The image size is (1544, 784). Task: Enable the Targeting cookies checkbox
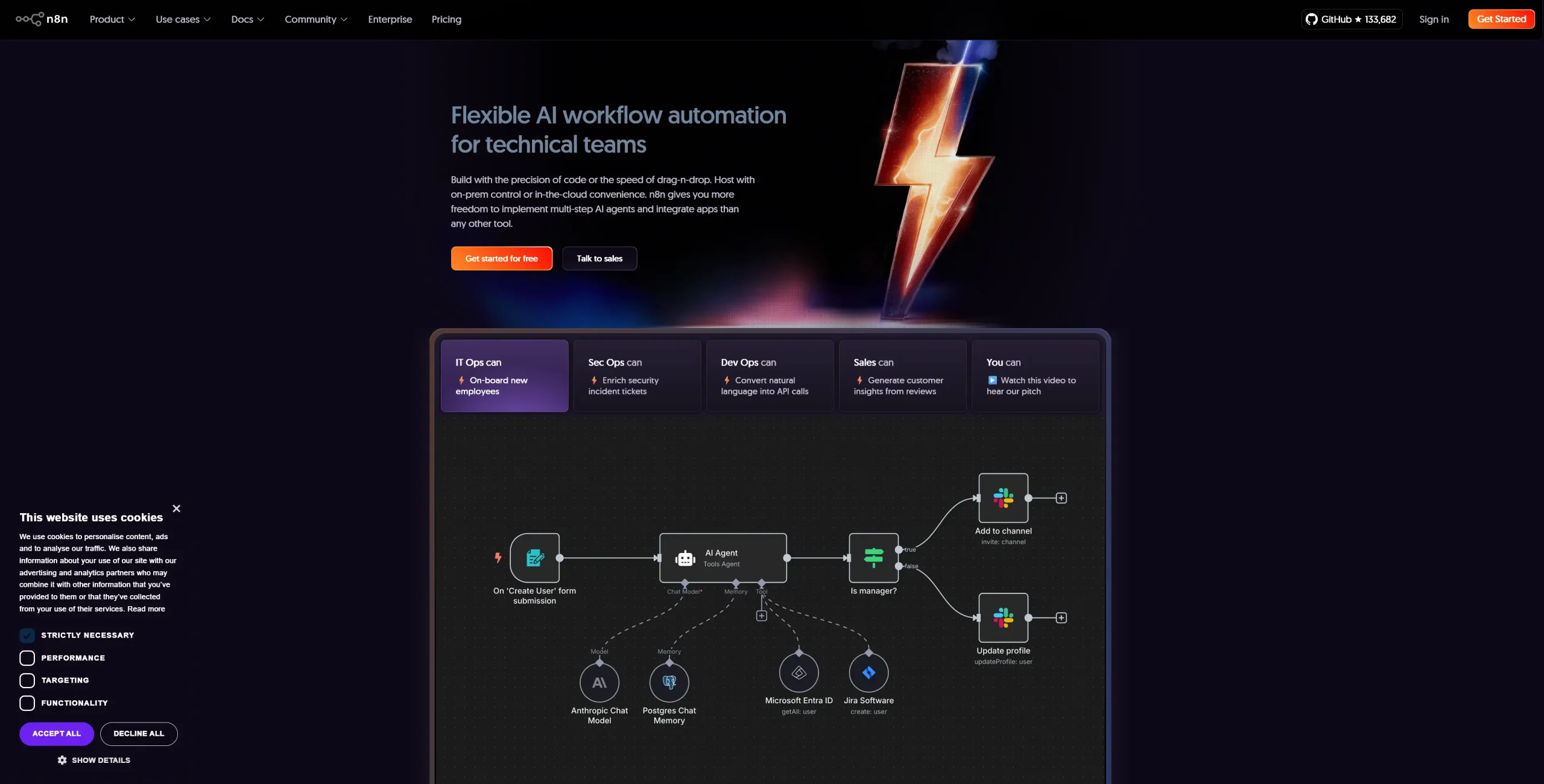(27, 680)
